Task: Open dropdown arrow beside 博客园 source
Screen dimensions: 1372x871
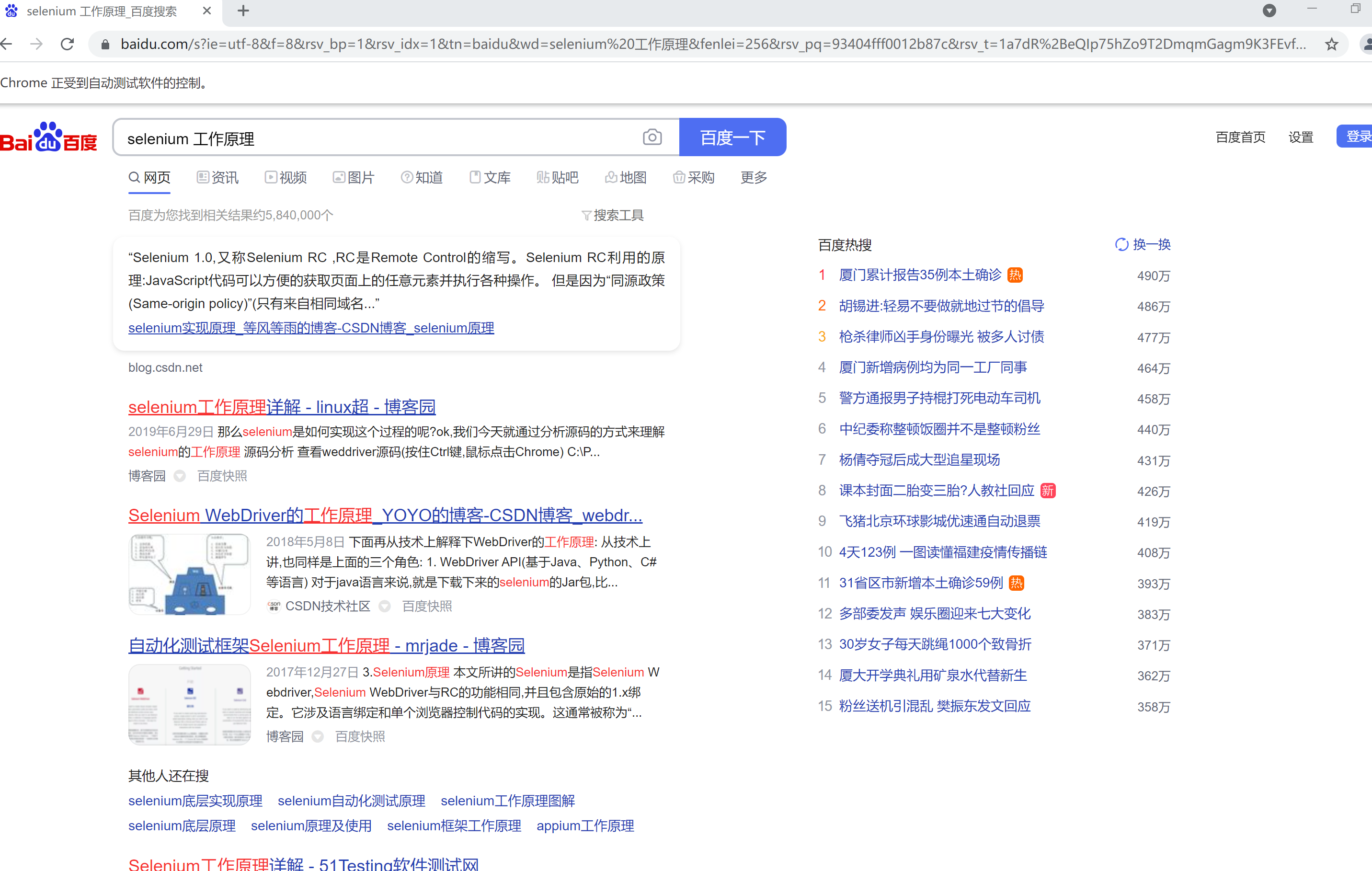Action: (x=180, y=476)
